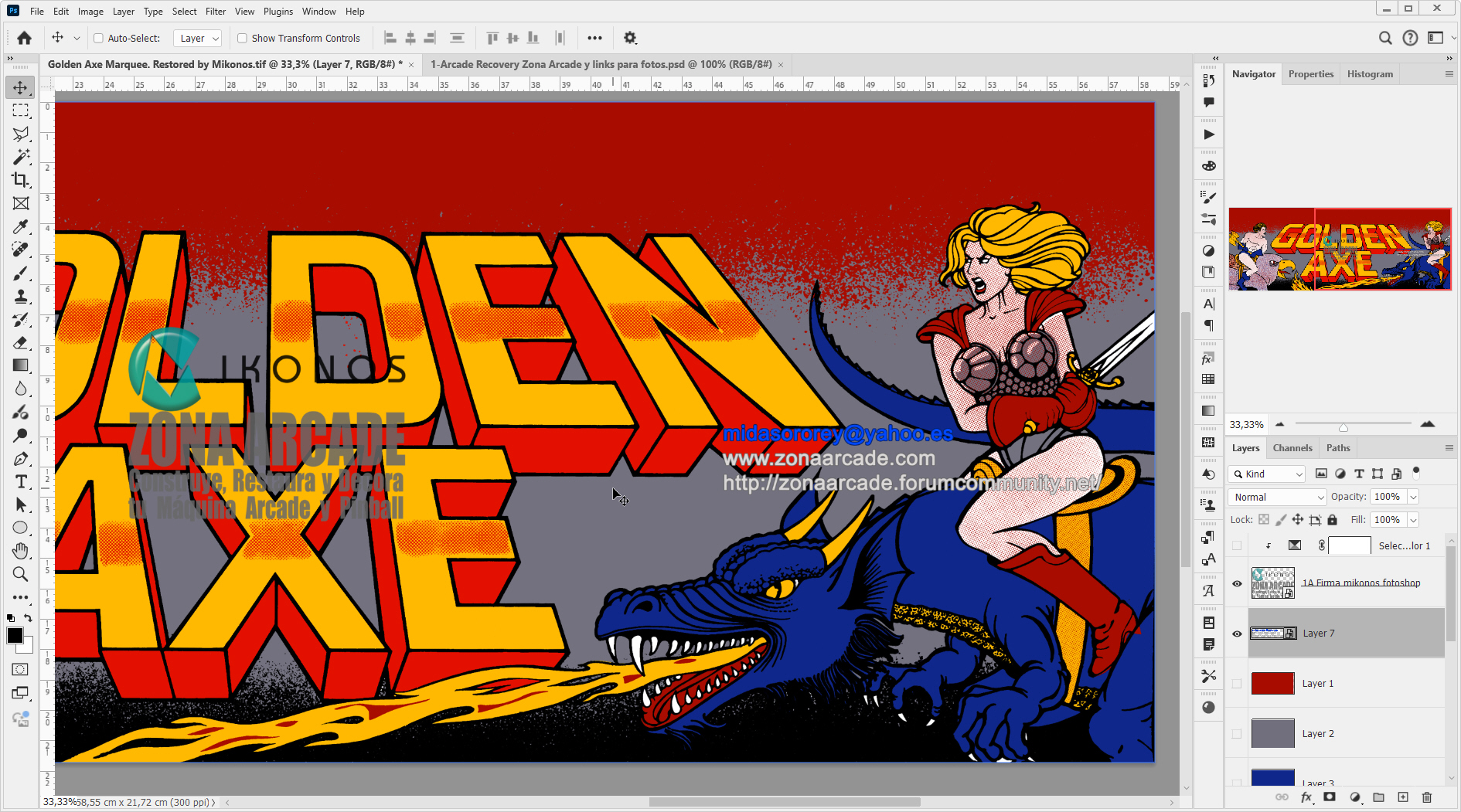The image size is (1461, 812).
Task: Open more align options ellipsis
Action: pyautogui.click(x=594, y=38)
